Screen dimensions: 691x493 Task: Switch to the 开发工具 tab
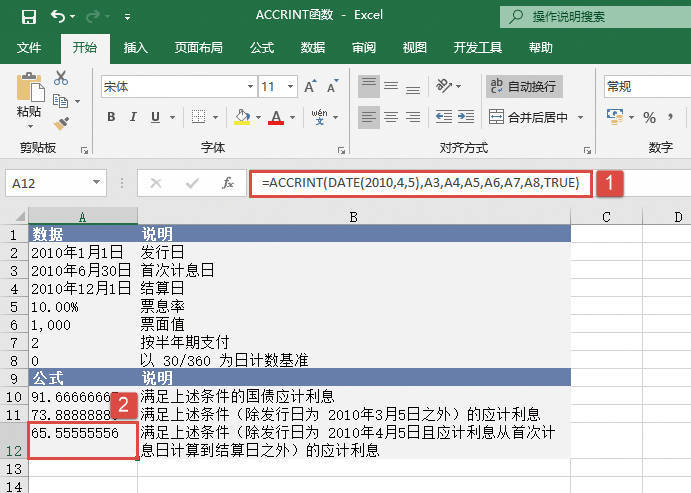point(478,48)
